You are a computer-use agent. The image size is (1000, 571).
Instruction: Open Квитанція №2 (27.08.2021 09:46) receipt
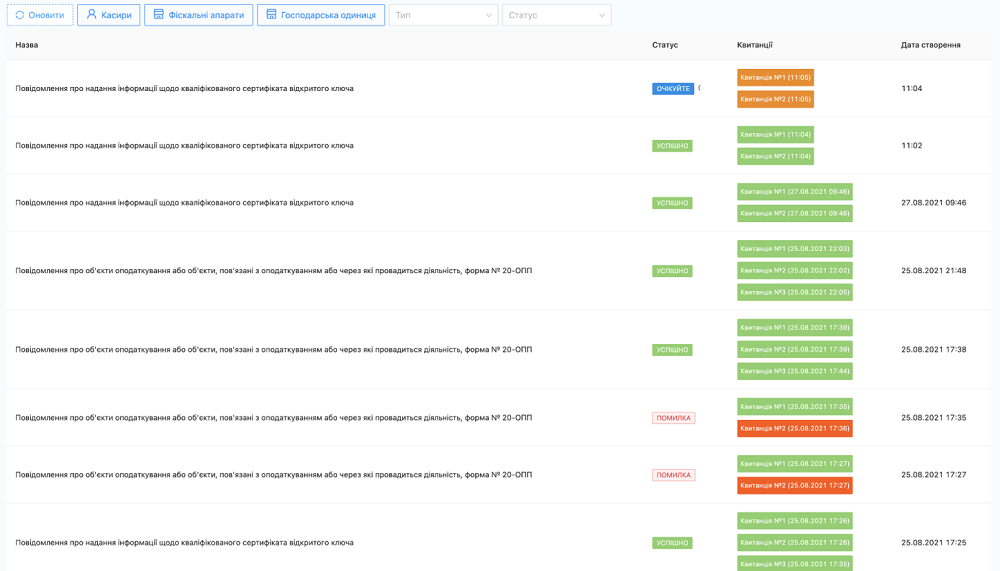[x=794, y=213]
